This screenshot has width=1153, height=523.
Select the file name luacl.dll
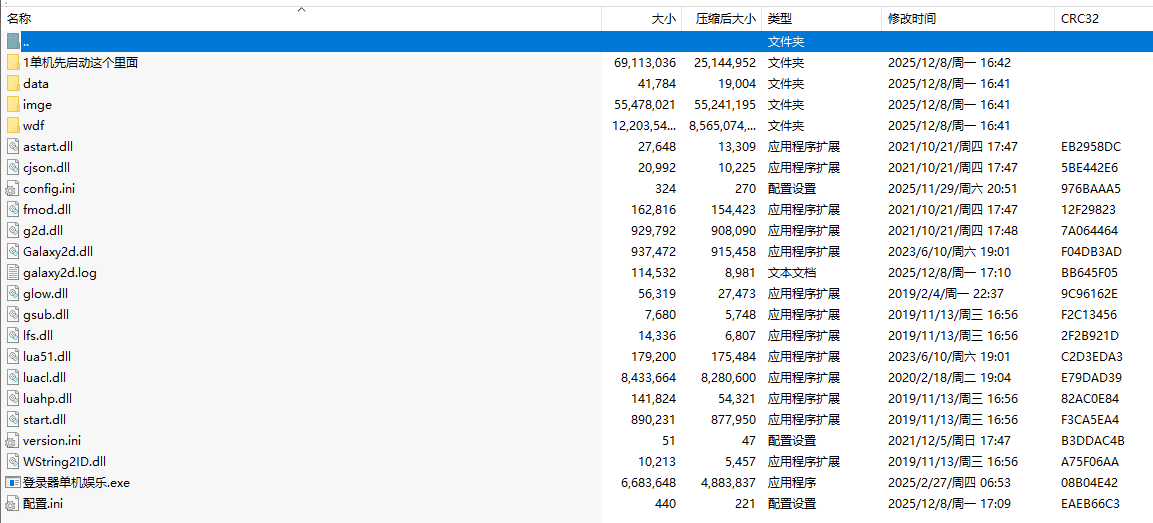tap(44, 377)
